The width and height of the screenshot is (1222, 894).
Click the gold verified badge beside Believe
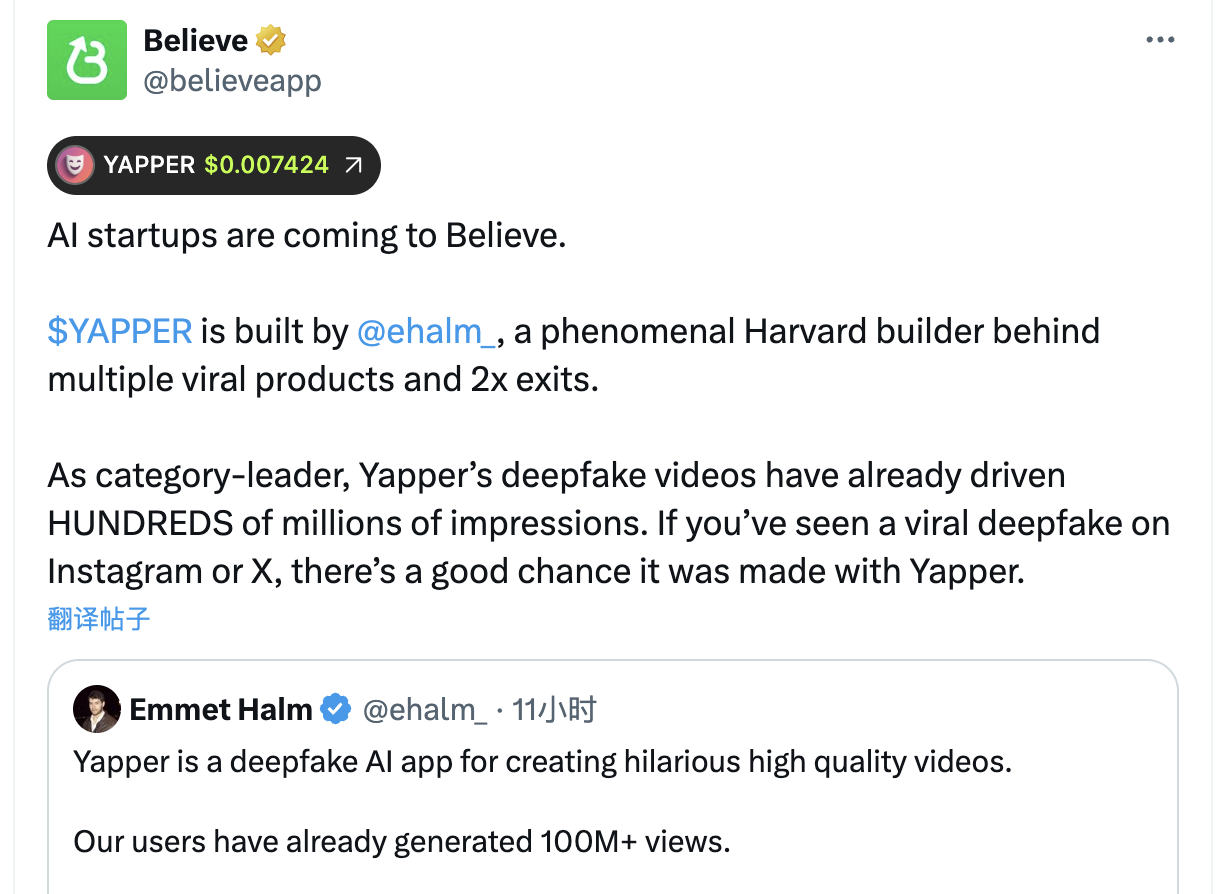coord(271,41)
